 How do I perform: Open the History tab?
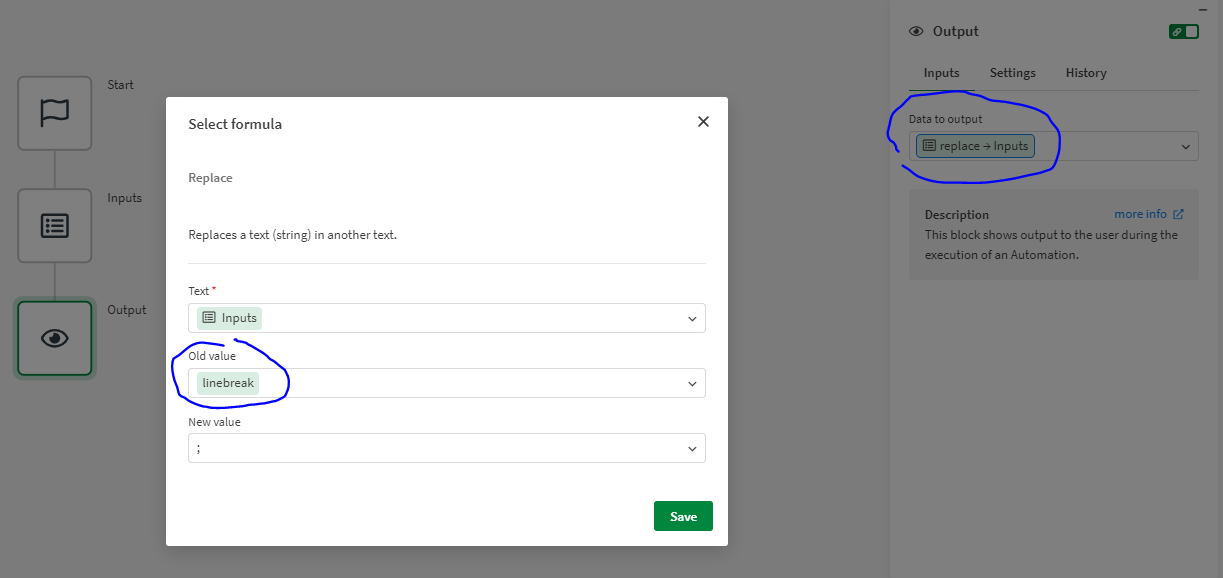click(x=1085, y=73)
